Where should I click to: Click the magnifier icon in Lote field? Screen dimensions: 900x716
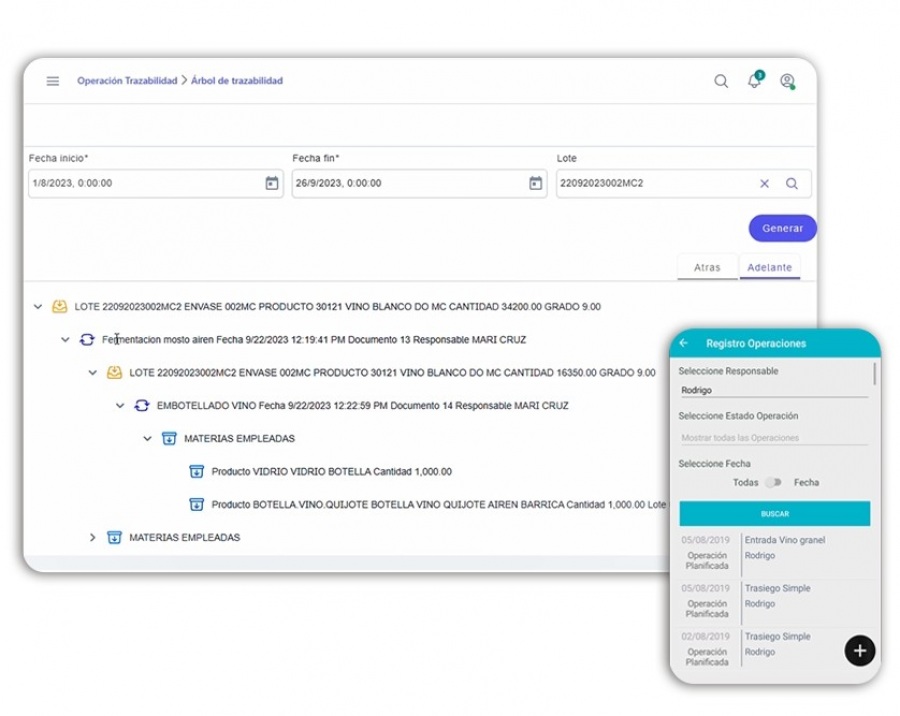pos(791,183)
